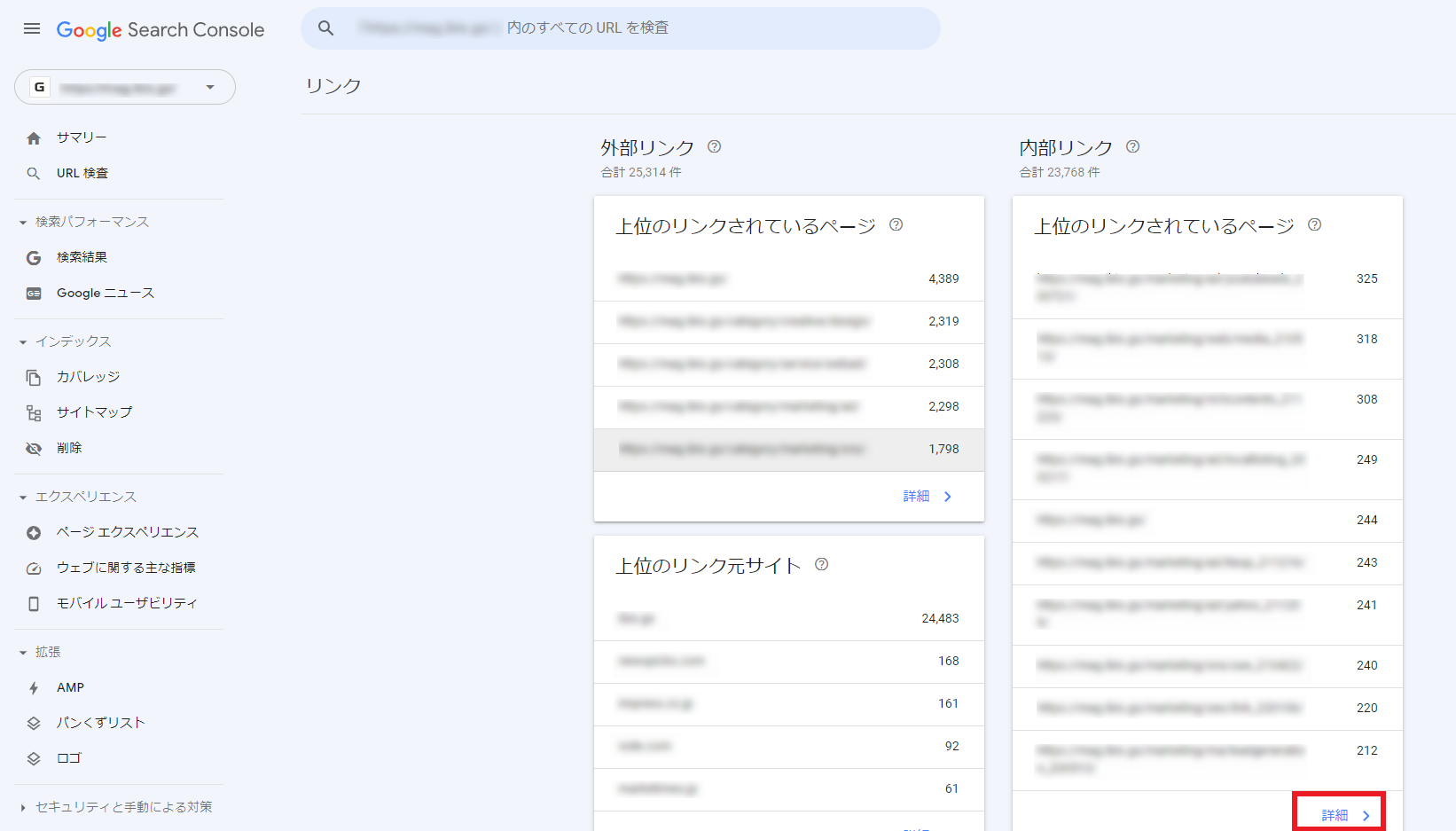
Task: Expand セキュリティと手動による対策 section
Action: (x=115, y=807)
